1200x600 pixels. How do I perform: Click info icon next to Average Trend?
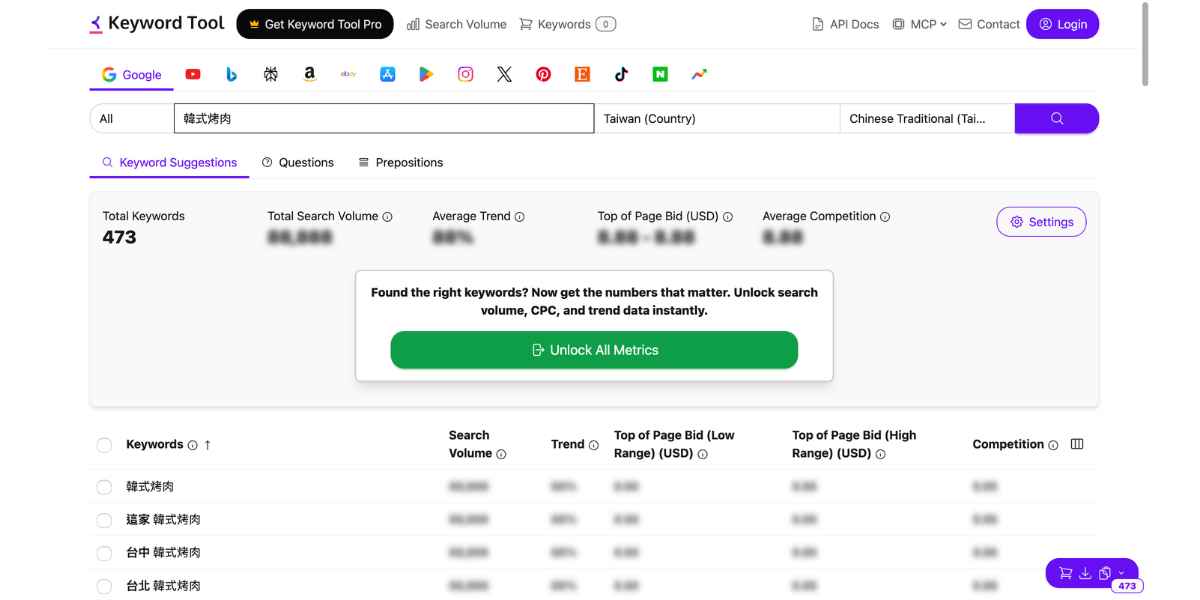(x=519, y=217)
